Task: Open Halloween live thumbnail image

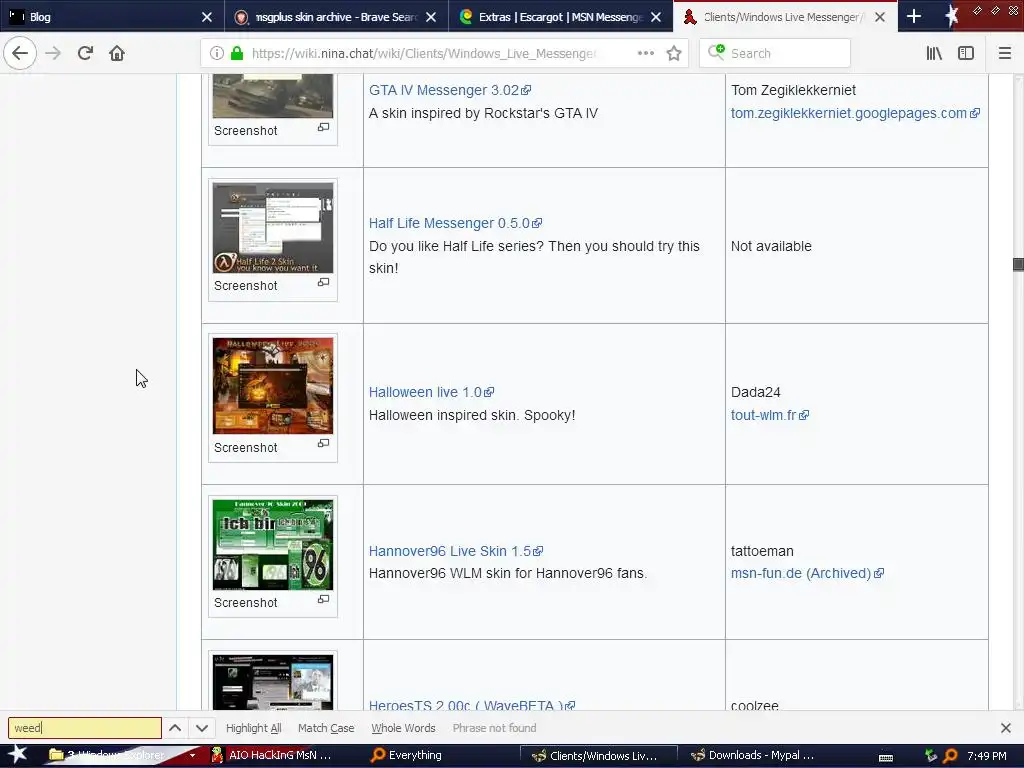Action: click(x=273, y=386)
